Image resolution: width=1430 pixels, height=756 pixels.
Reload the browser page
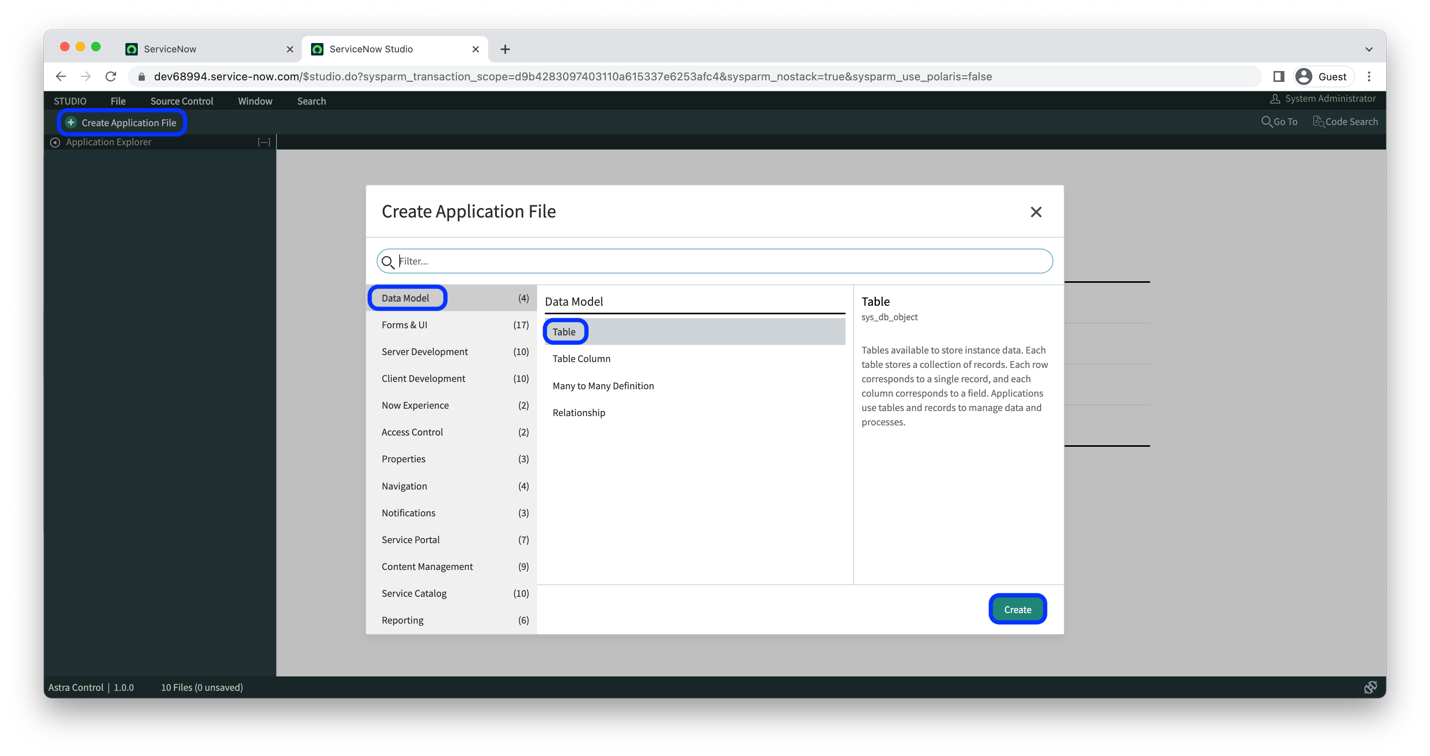pos(111,76)
